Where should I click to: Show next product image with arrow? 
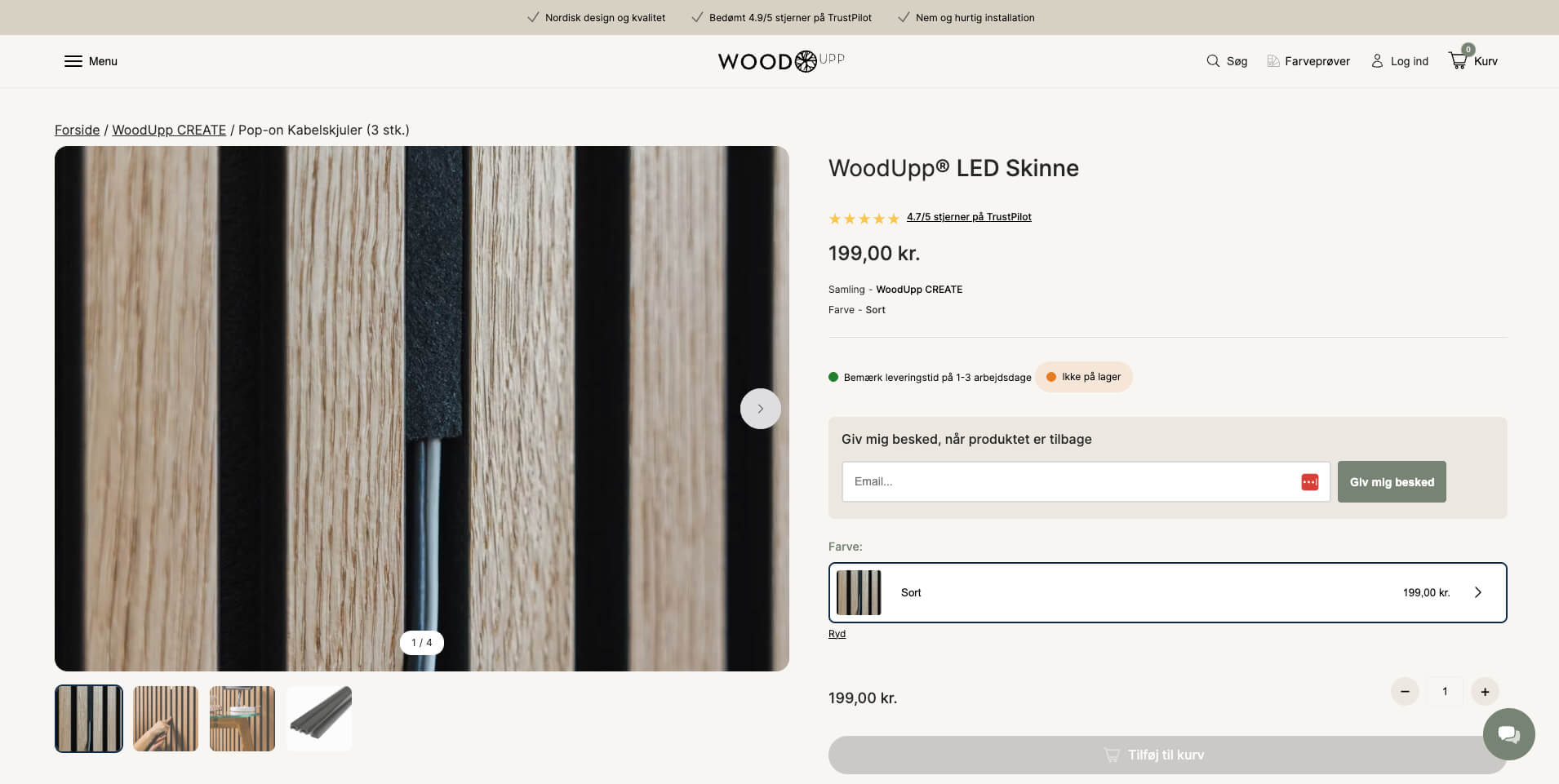pyautogui.click(x=760, y=409)
